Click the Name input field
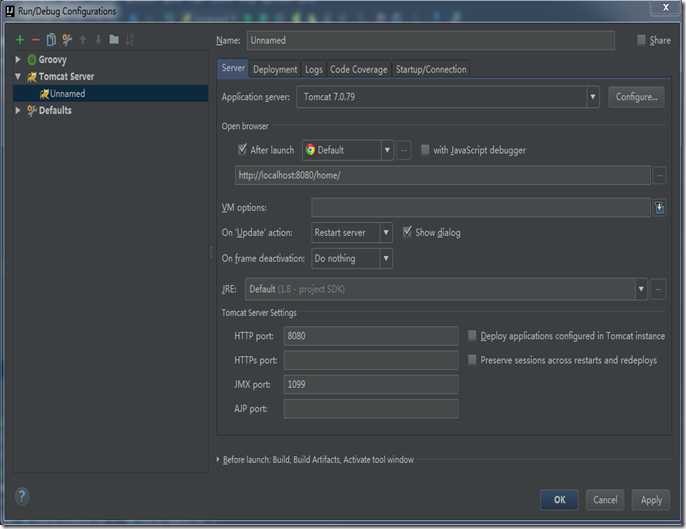This screenshot has height=529, width=686. (x=430, y=41)
